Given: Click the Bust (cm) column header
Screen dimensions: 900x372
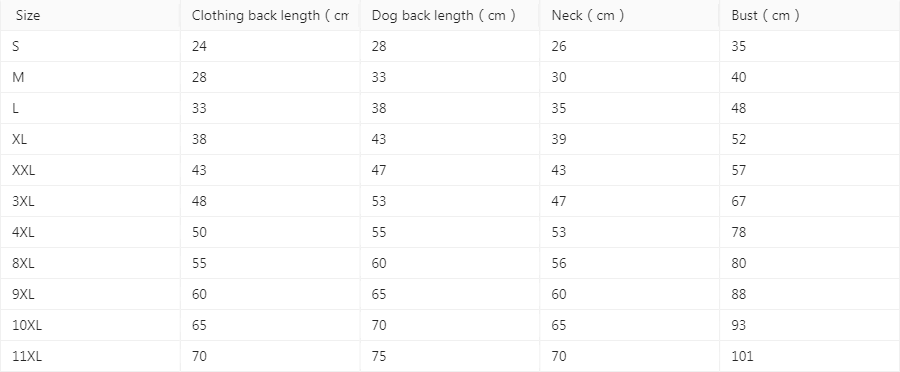Looking at the screenshot, I should click(809, 16).
